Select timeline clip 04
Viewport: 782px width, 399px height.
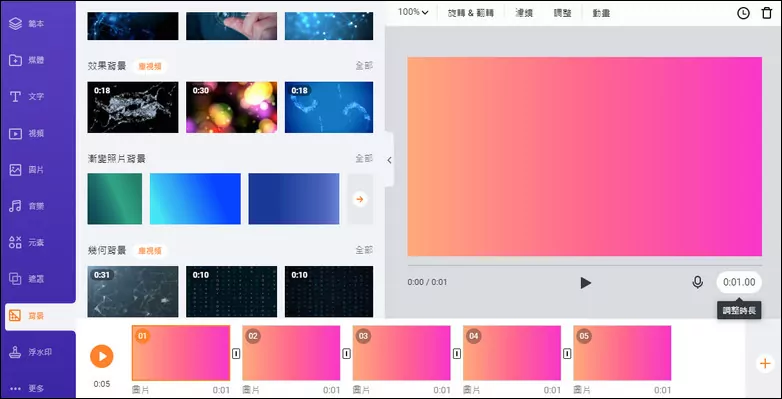click(x=512, y=353)
